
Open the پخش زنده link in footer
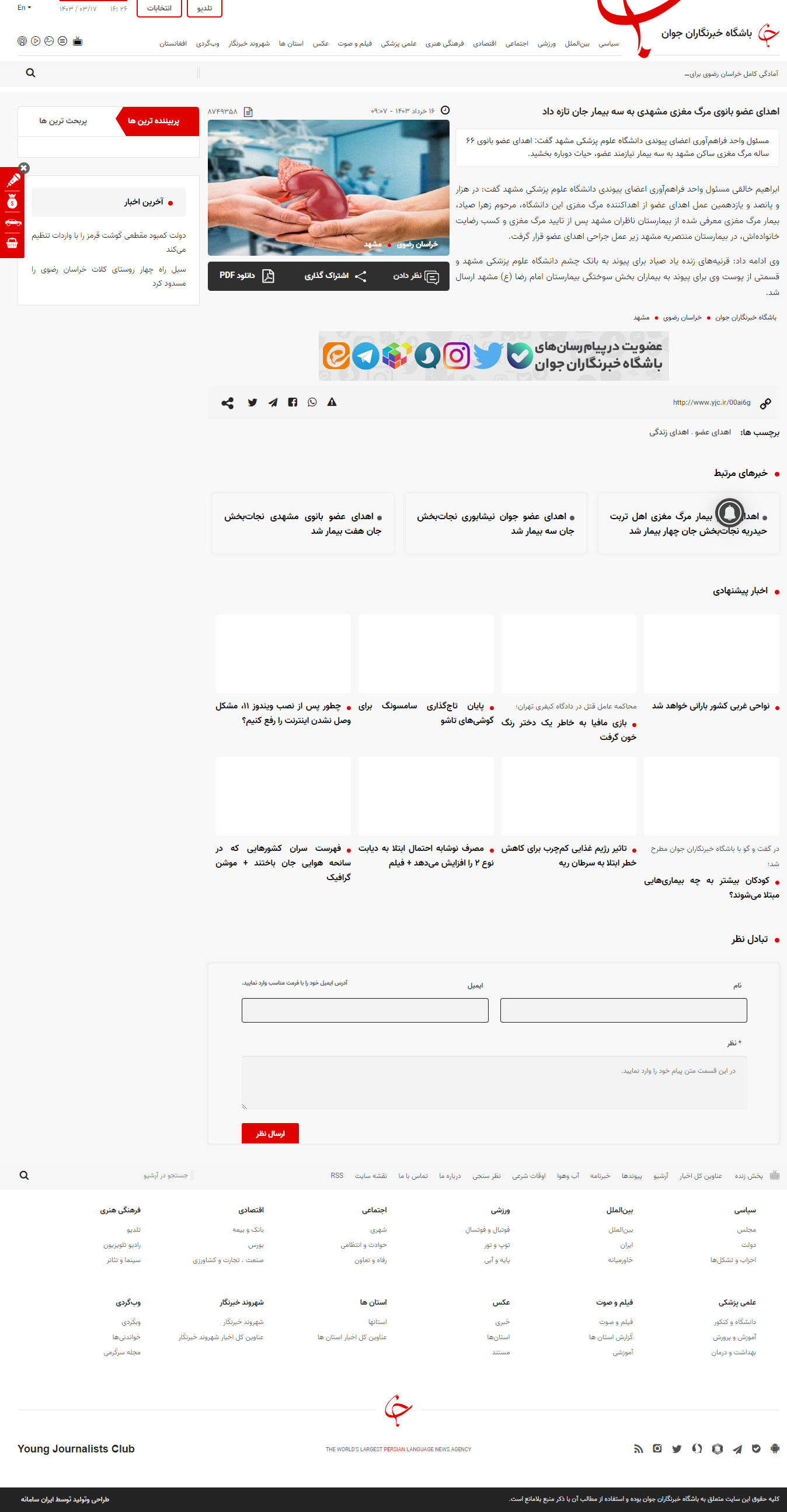click(748, 1176)
